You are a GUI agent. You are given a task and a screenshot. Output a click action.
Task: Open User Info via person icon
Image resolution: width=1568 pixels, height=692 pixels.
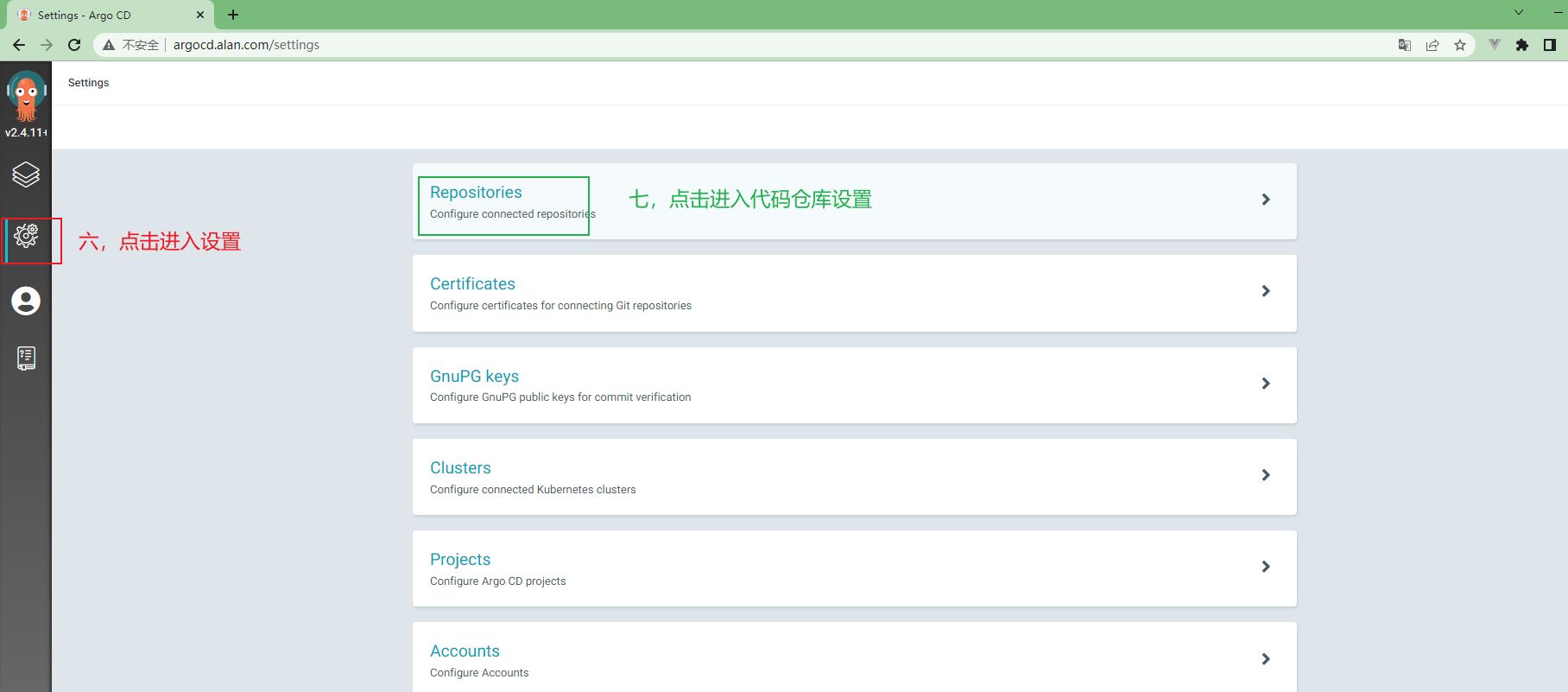(26, 301)
